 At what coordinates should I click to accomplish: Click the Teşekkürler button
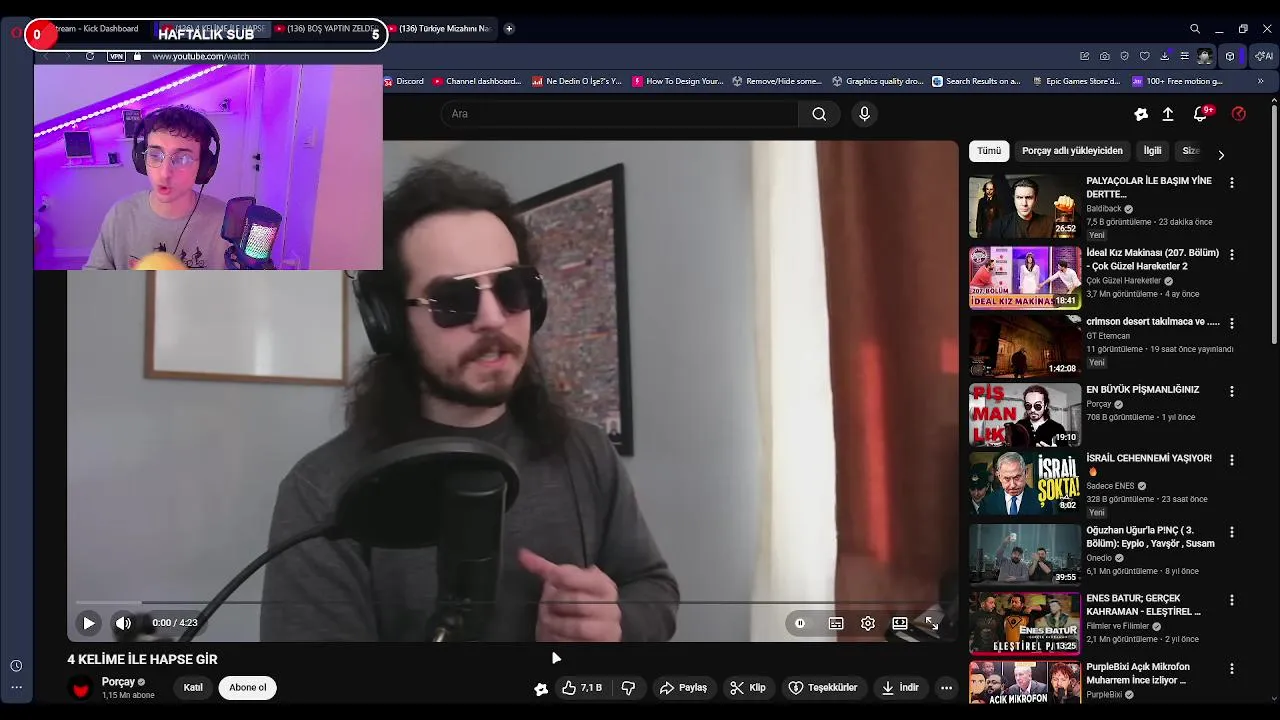(823, 688)
